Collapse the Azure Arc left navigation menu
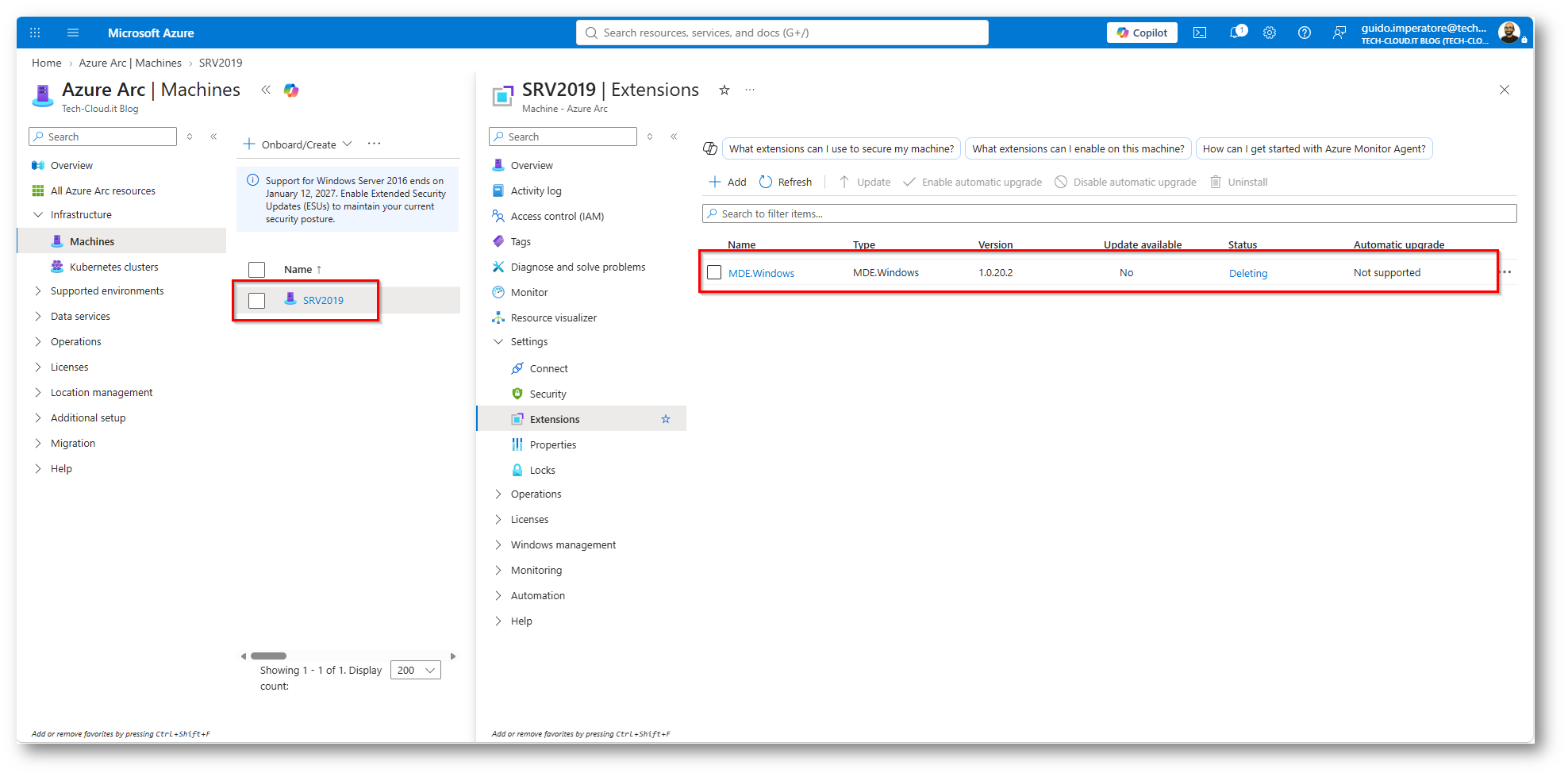 click(x=213, y=137)
